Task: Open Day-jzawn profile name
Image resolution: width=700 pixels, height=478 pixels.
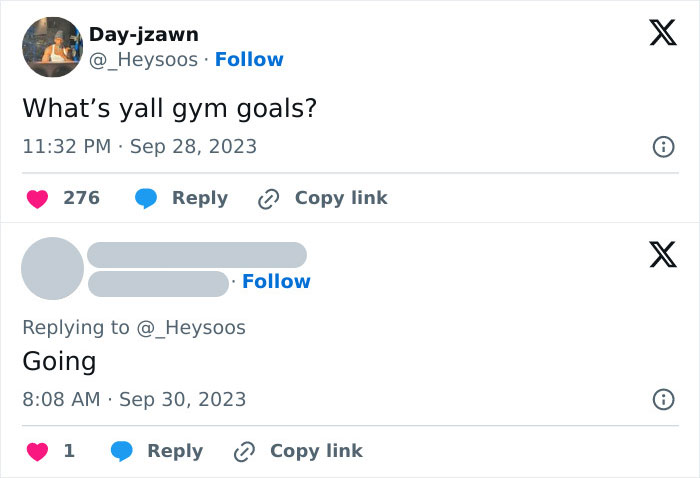Action: (x=144, y=35)
